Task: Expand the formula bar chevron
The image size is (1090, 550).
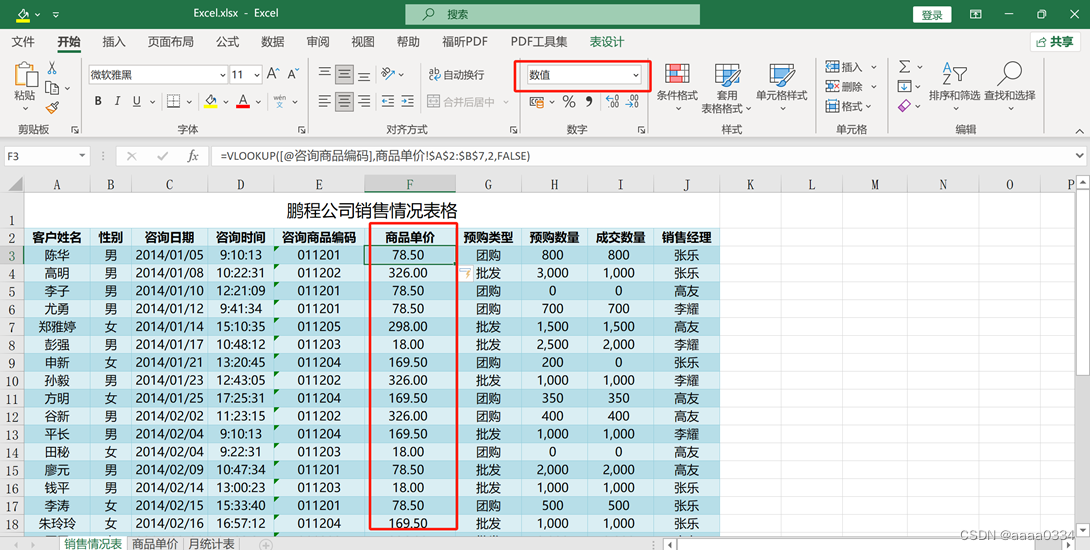Action: point(1079,156)
